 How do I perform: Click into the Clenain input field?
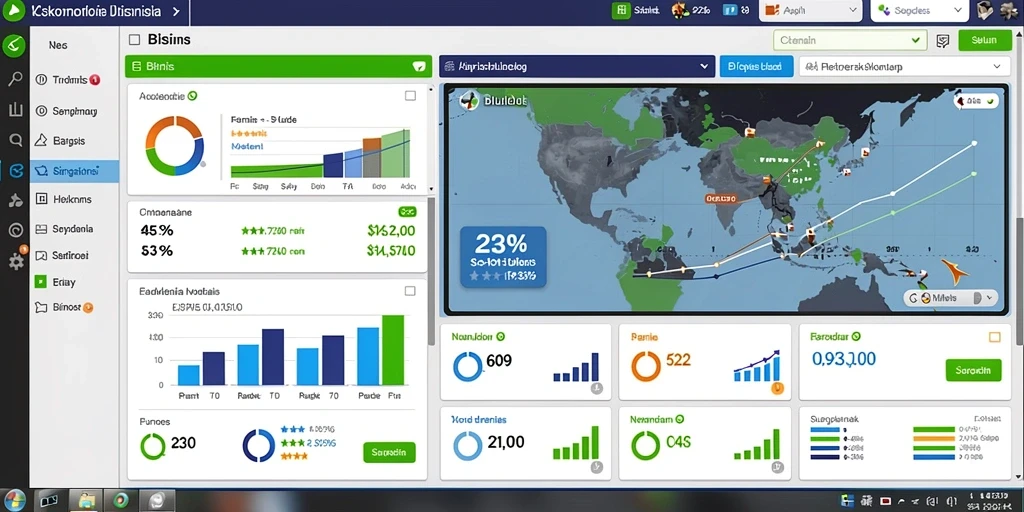pos(850,40)
